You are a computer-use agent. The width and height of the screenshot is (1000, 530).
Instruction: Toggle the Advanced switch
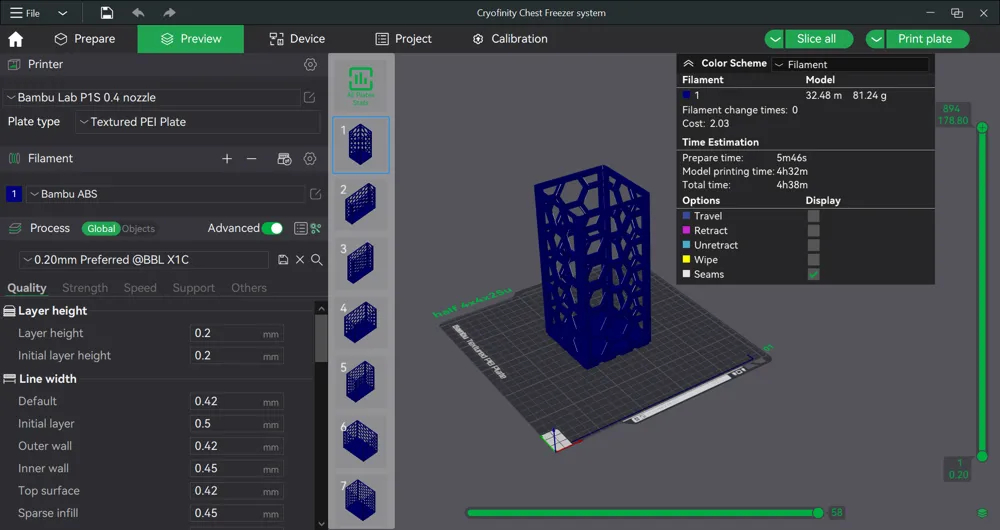pos(272,228)
